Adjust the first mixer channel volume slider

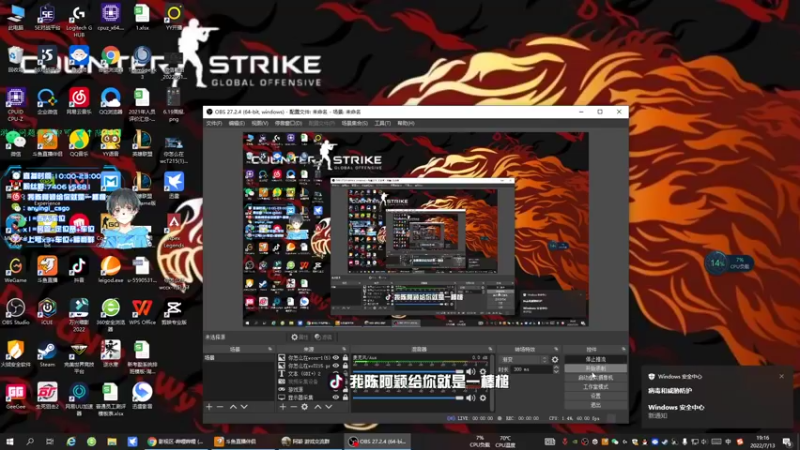[x=408, y=371]
